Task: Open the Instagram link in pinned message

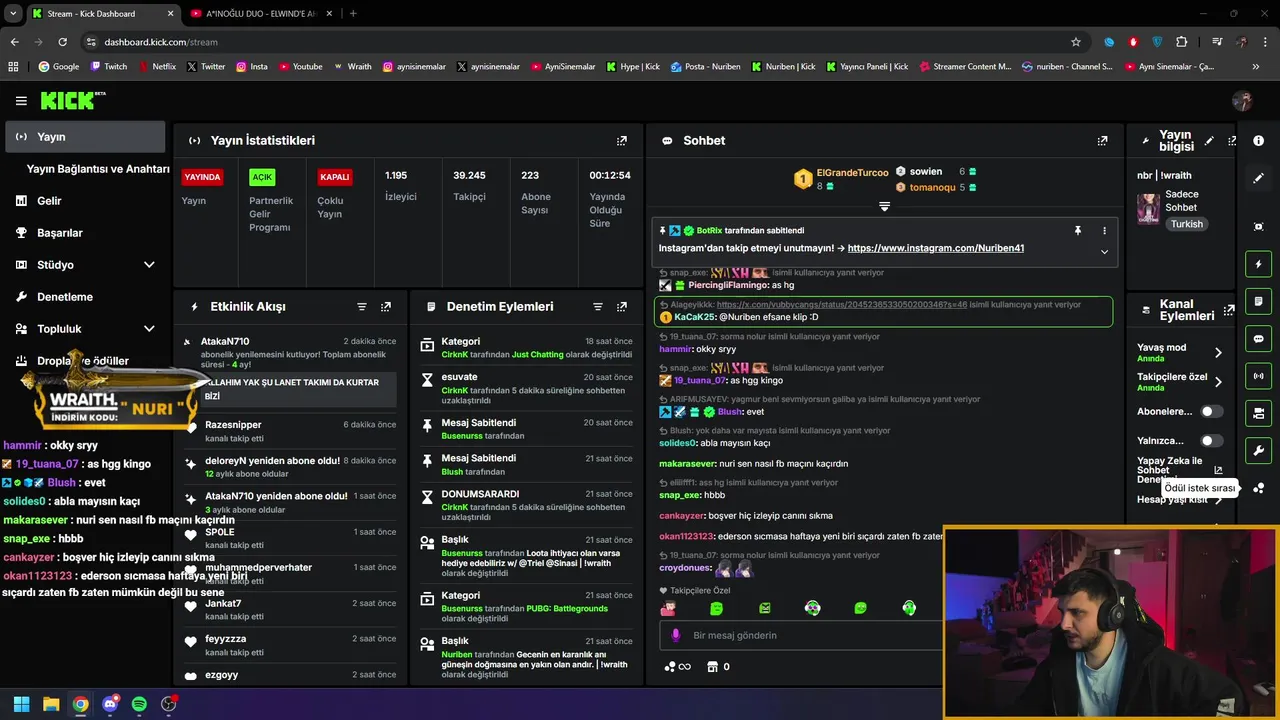Action: click(935, 248)
